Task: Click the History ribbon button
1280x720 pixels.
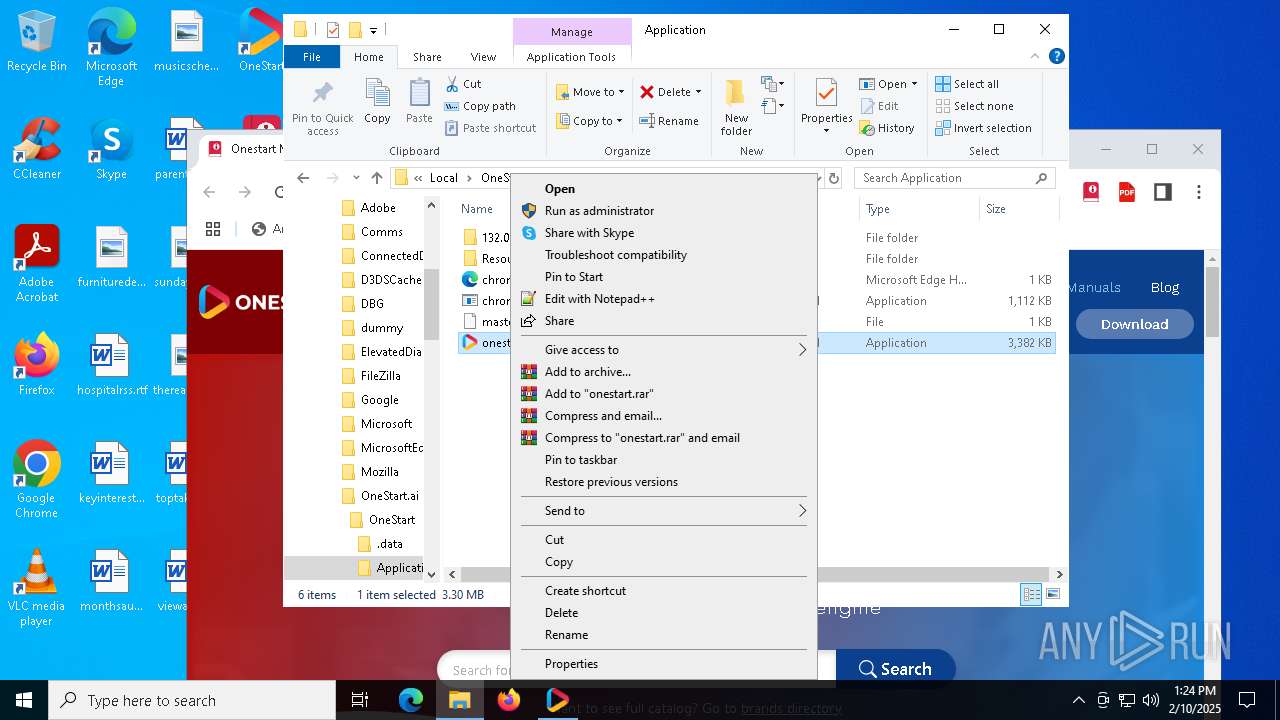Action: (886, 128)
